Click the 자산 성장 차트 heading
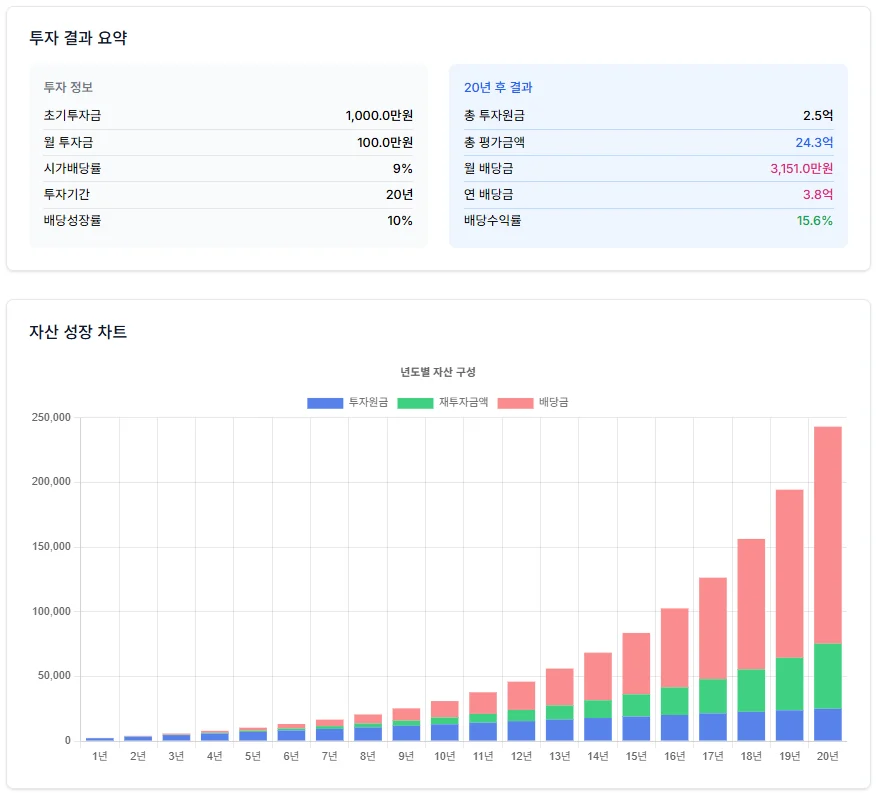 pyautogui.click(x=78, y=332)
